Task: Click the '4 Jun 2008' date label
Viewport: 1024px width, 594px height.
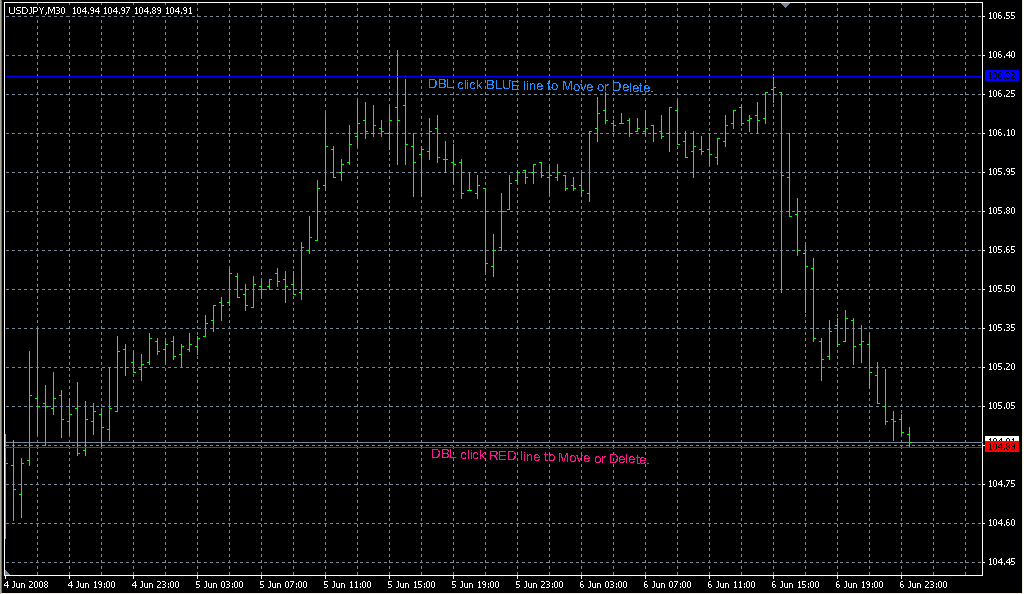Action: 26,584
